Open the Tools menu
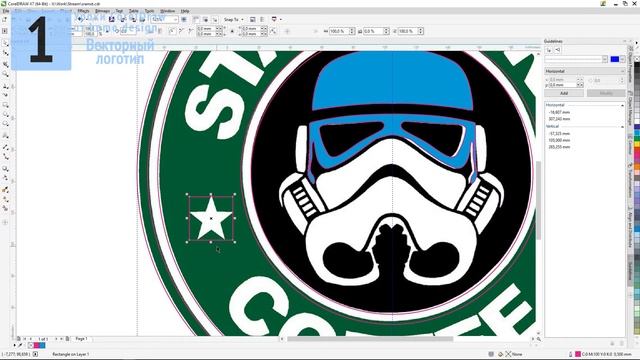 coord(149,11)
